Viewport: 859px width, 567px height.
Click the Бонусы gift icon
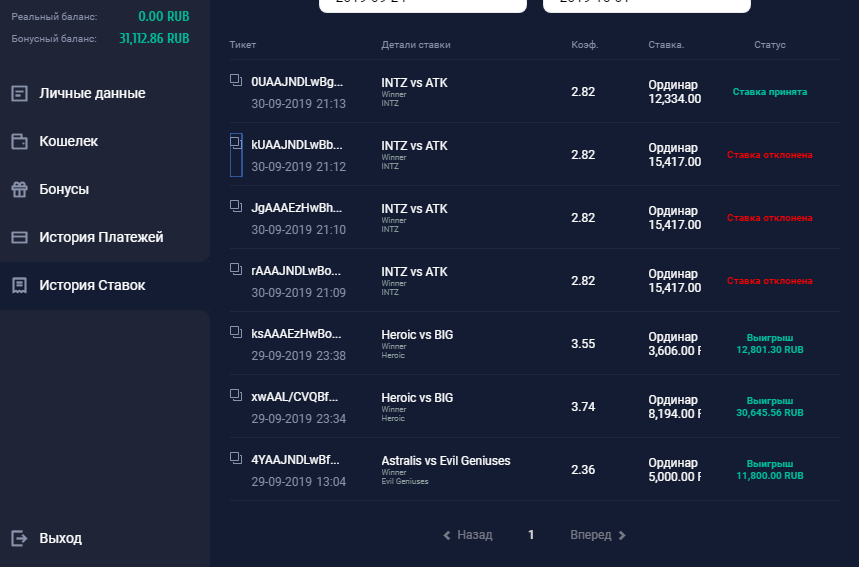pos(20,190)
